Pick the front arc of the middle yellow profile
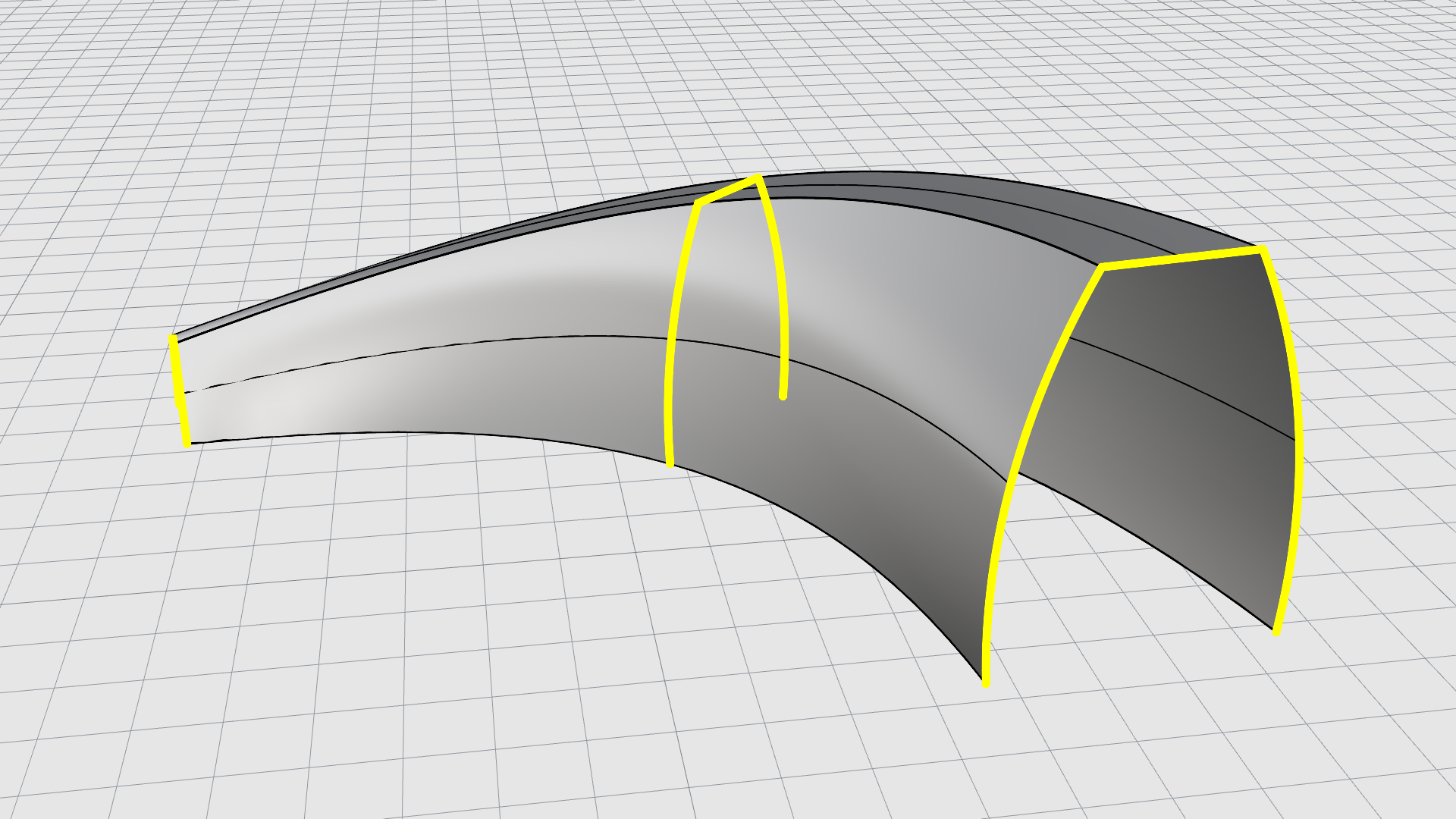The image size is (1456, 819). 673,334
